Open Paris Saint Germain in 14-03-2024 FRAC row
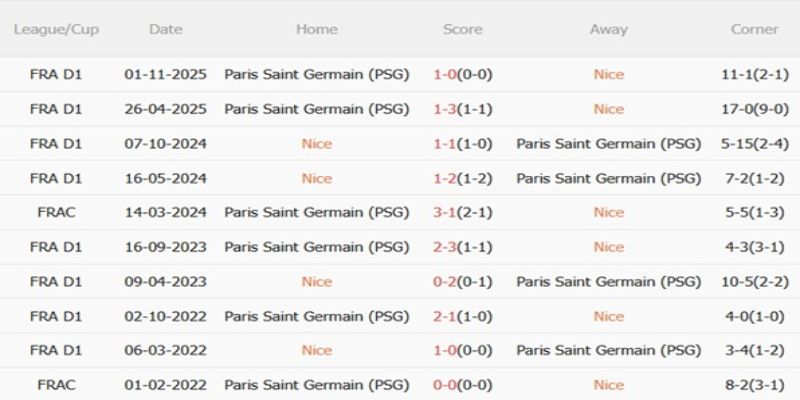 (316, 212)
